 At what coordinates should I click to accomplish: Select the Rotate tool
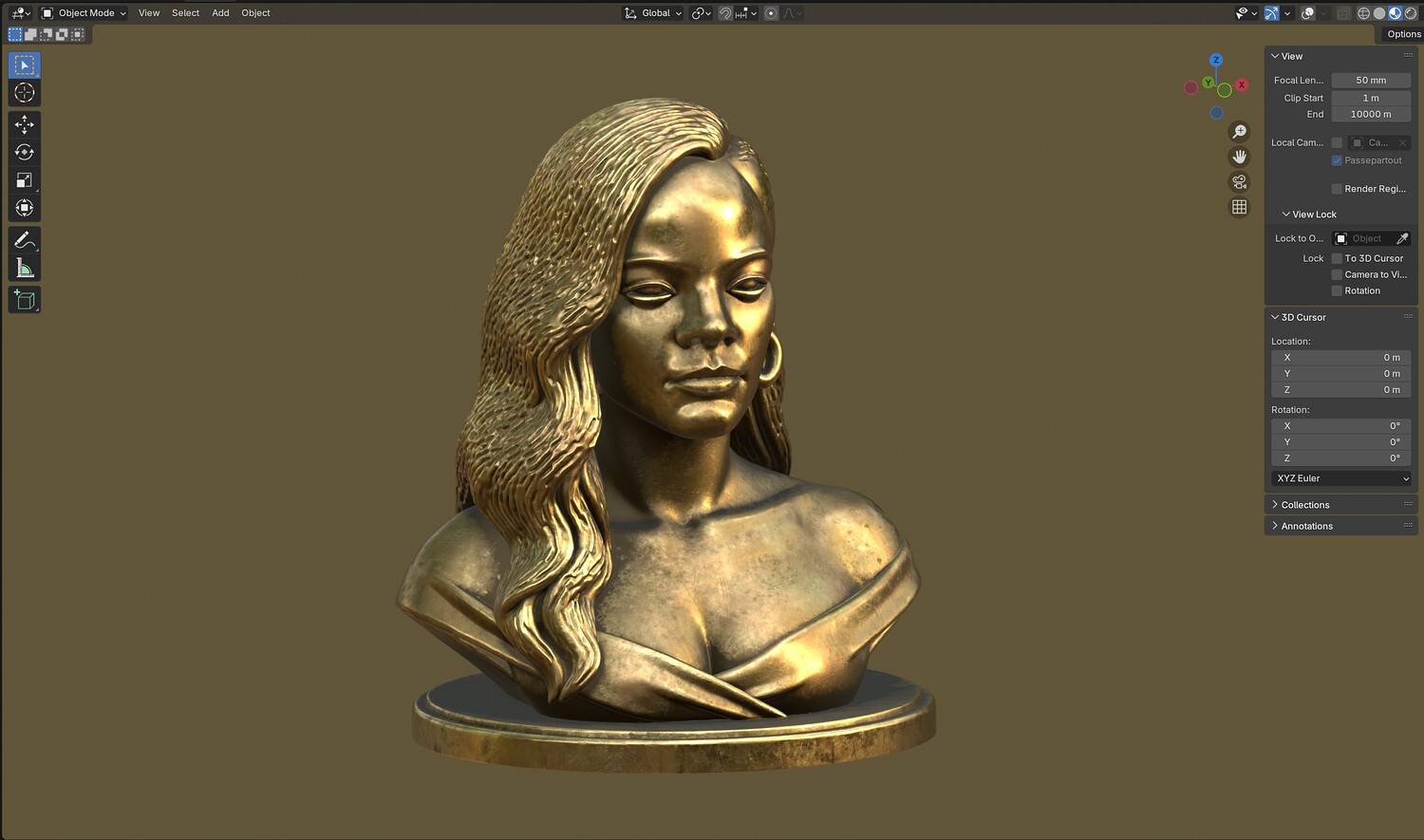[x=25, y=152]
